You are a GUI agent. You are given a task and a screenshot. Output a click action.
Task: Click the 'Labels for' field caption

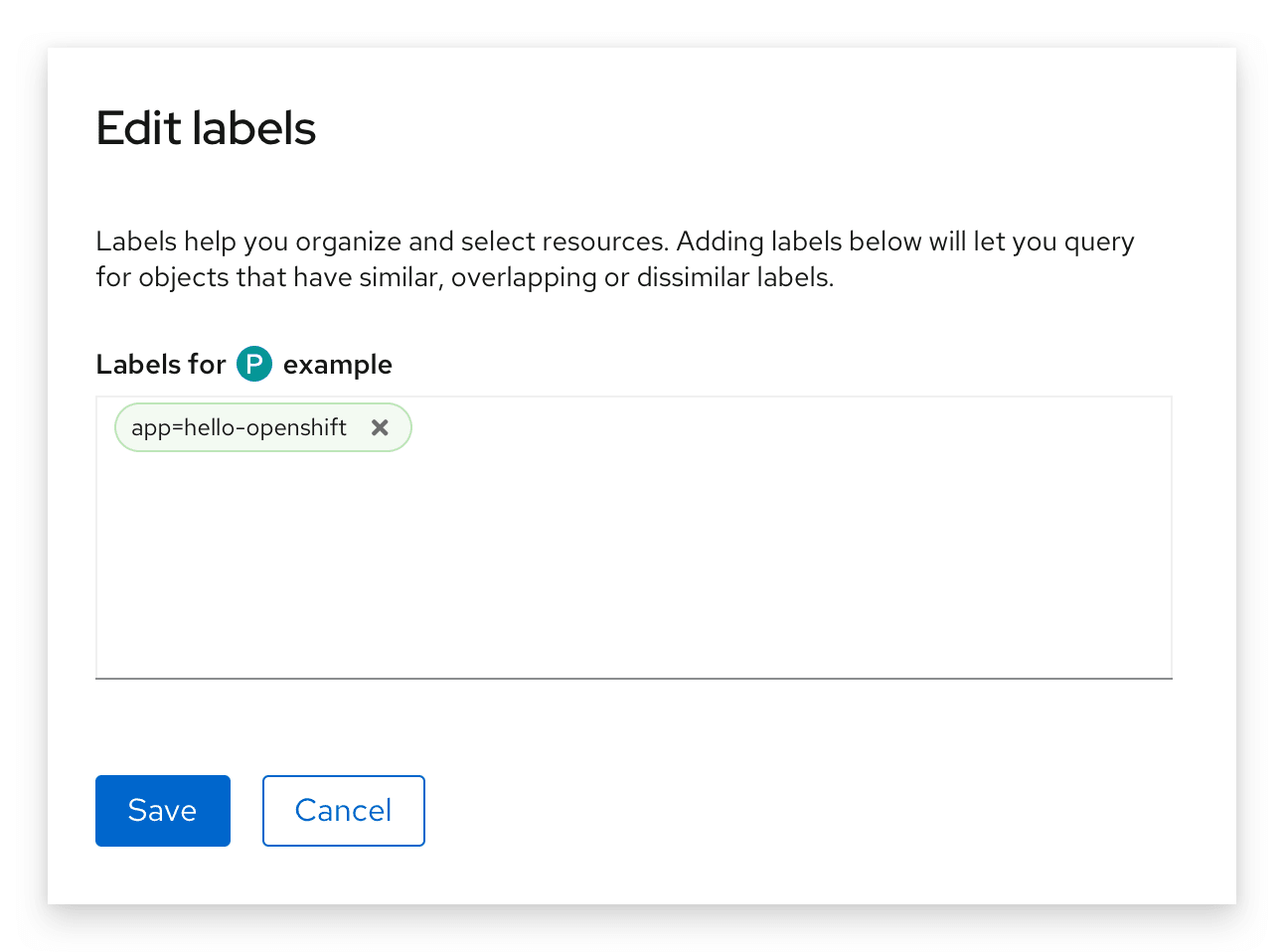[161, 365]
